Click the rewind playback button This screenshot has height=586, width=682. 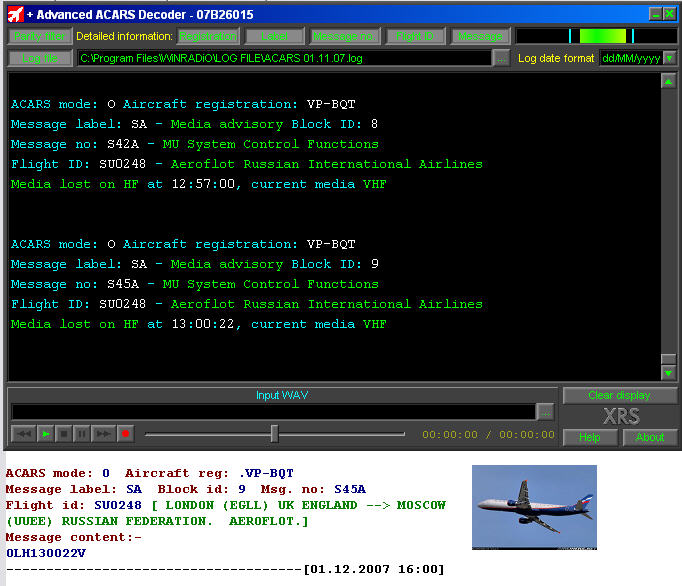coord(24,434)
